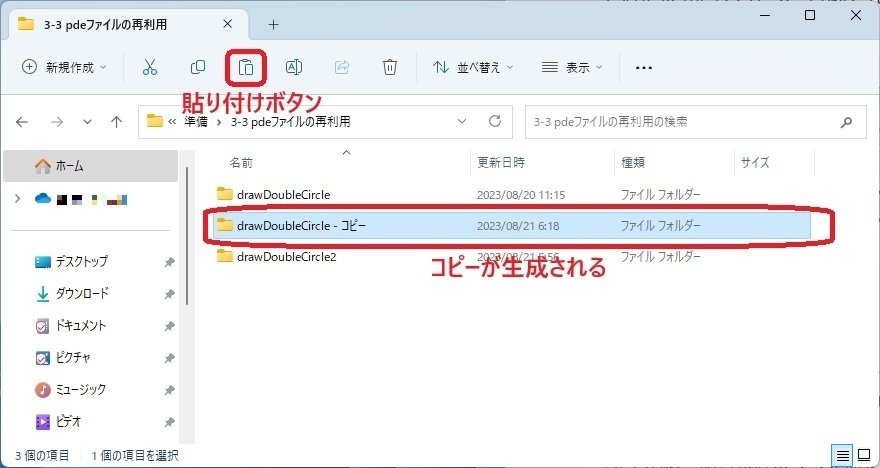This screenshot has width=880, height=468.
Task: Click pin icon beside ピクチャ
Action: point(169,358)
